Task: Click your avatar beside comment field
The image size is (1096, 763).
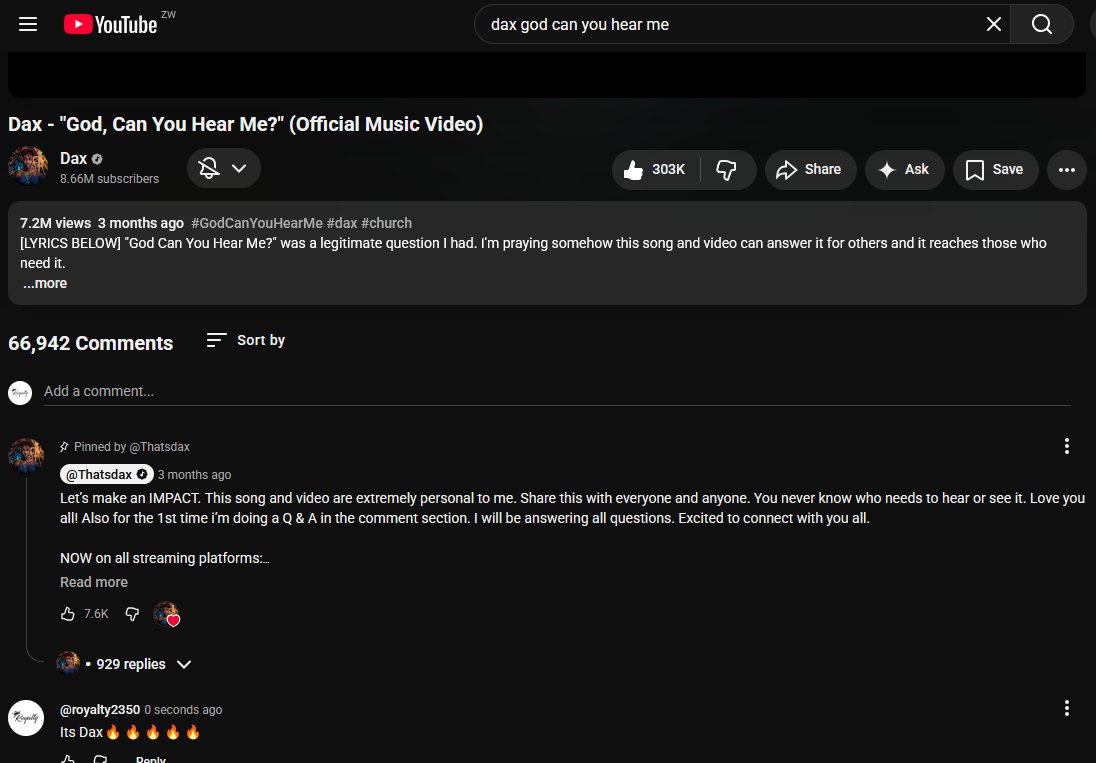Action: [x=20, y=393]
